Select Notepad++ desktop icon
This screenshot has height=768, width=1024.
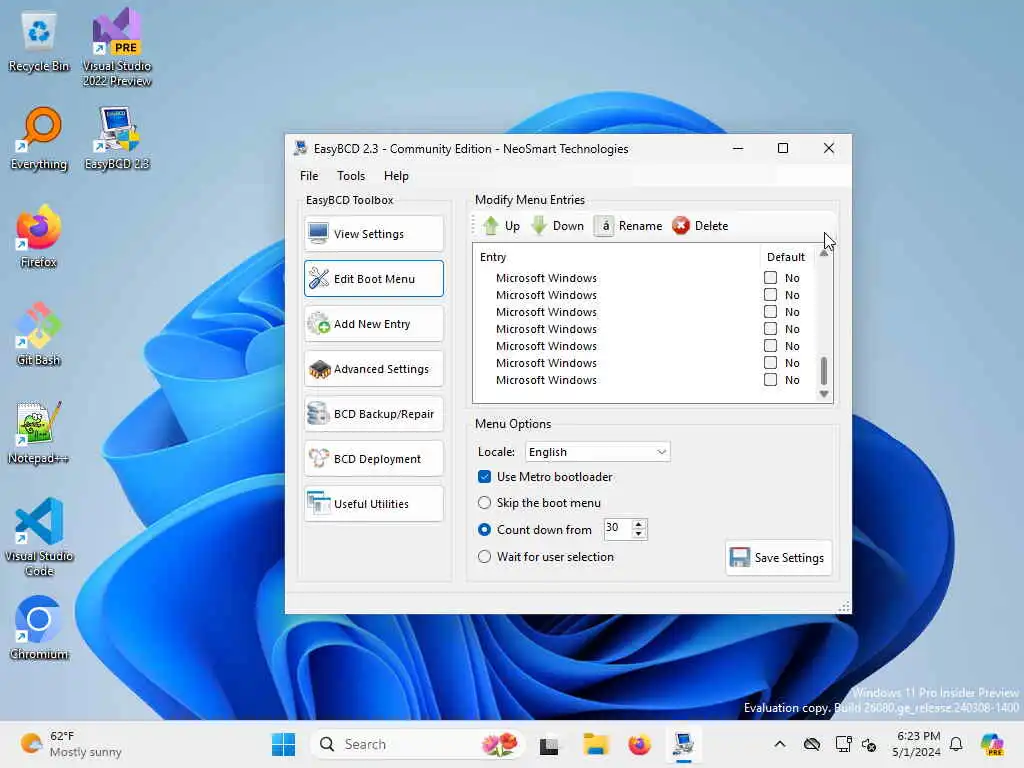pos(39,432)
